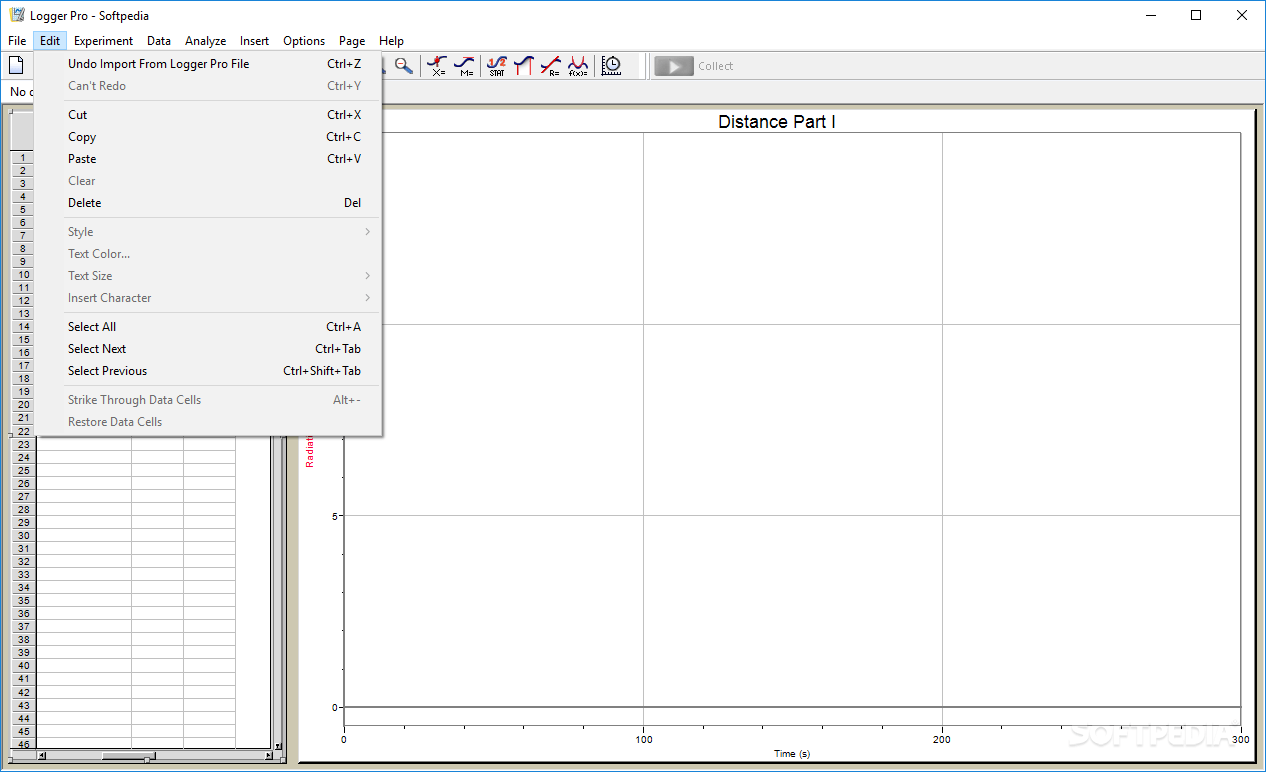Open the Insert menu

[x=254, y=41]
